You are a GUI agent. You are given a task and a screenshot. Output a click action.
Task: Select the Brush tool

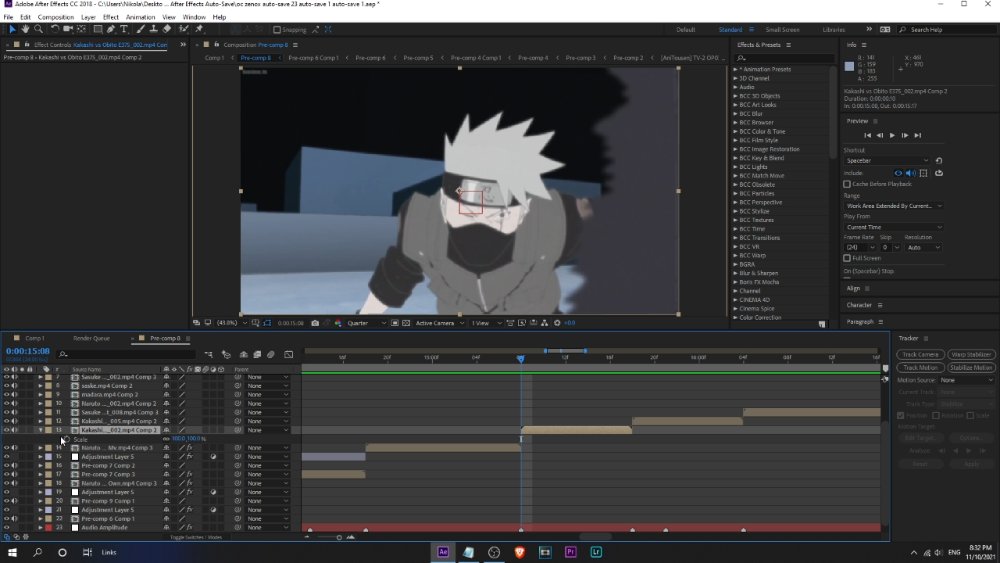click(x=140, y=29)
